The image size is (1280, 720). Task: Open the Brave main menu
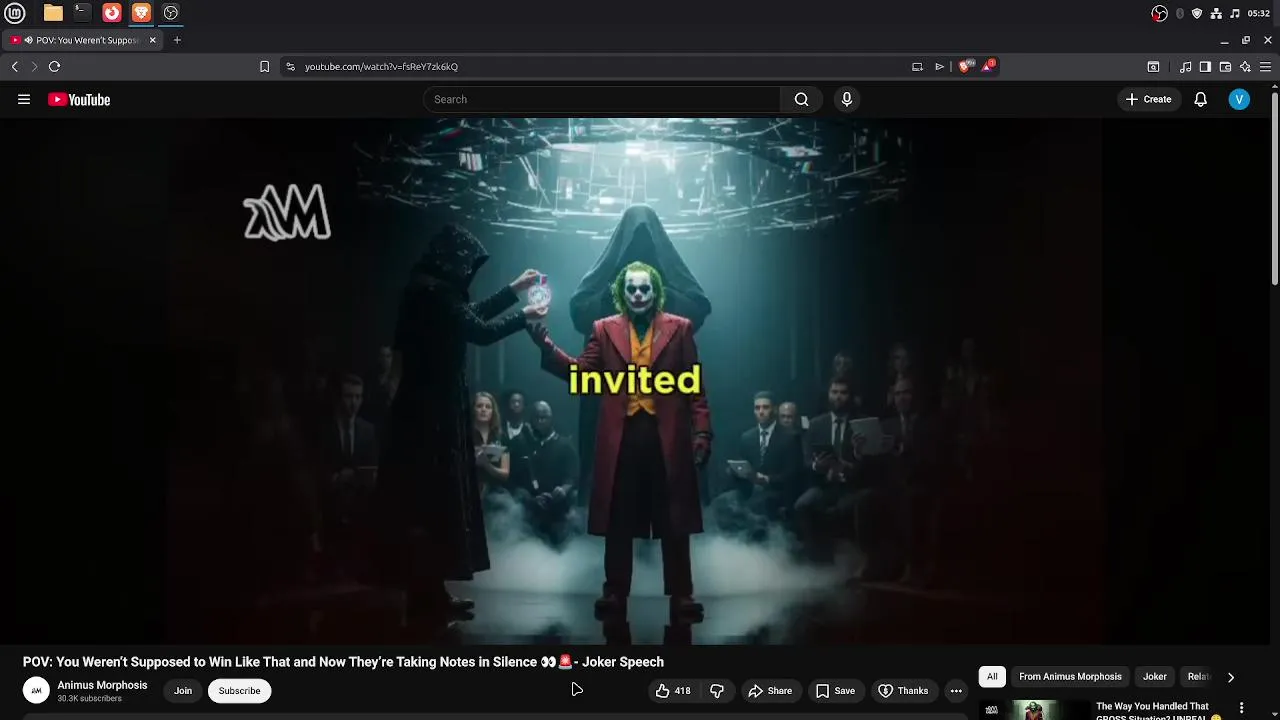click(1266, 67)
